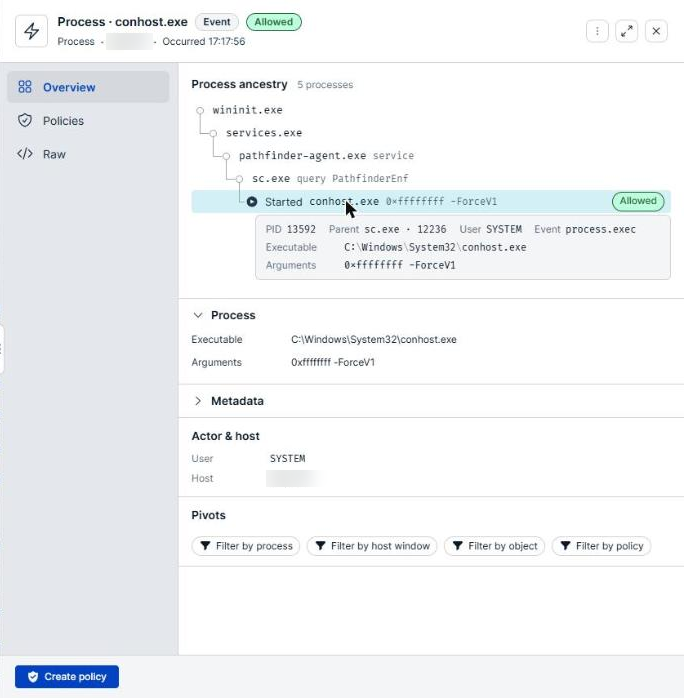Click Allowed badge in conhost.exe row
Image resolution: width=684 pixels, height=698 pixels.
click(x=638, y=201)
